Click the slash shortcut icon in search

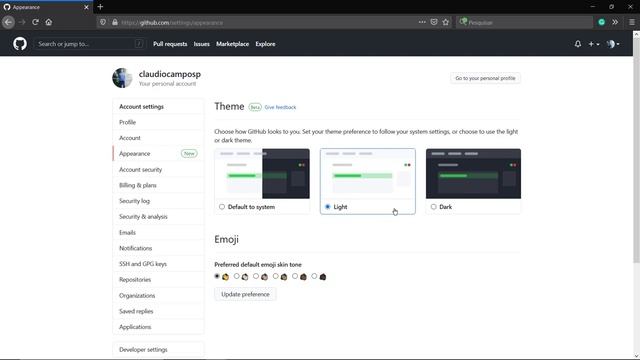[x=139, y=44]
